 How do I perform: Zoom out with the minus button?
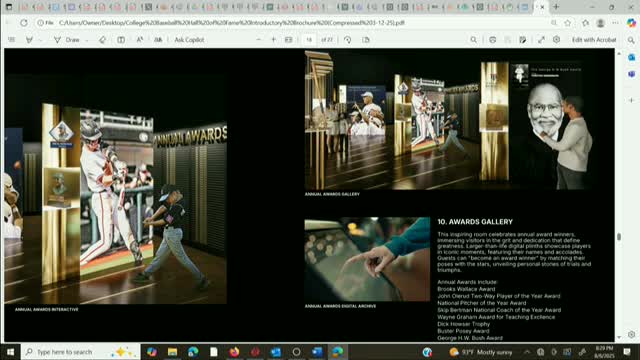(x=258, y=40)
